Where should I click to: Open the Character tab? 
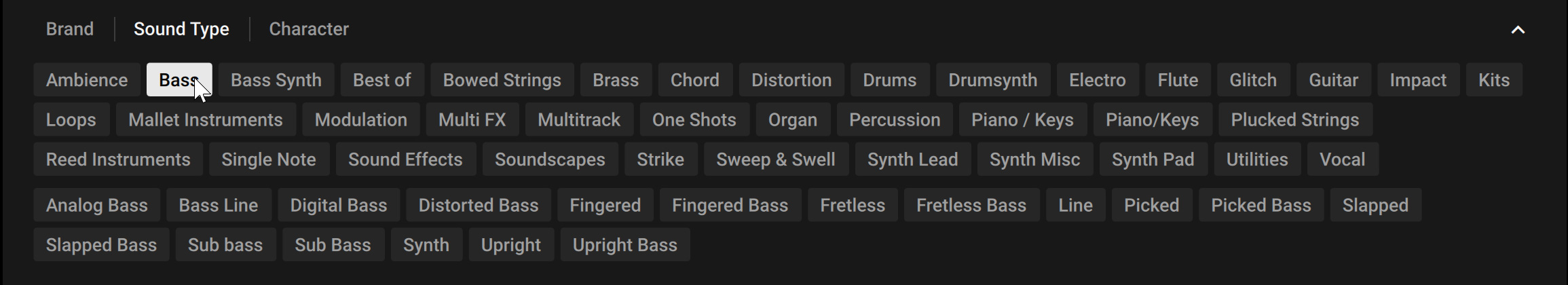(x=309, y=29)
